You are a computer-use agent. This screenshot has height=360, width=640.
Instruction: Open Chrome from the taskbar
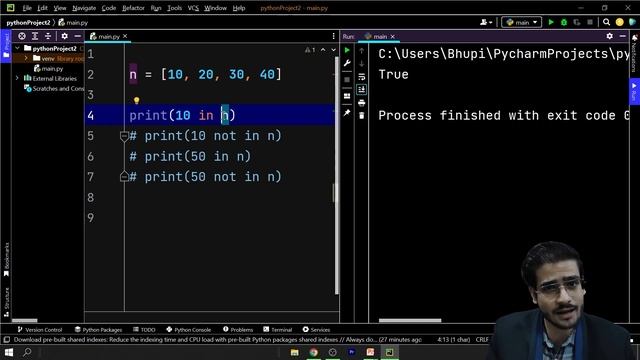pyautogui.click(x=313, y=352)
